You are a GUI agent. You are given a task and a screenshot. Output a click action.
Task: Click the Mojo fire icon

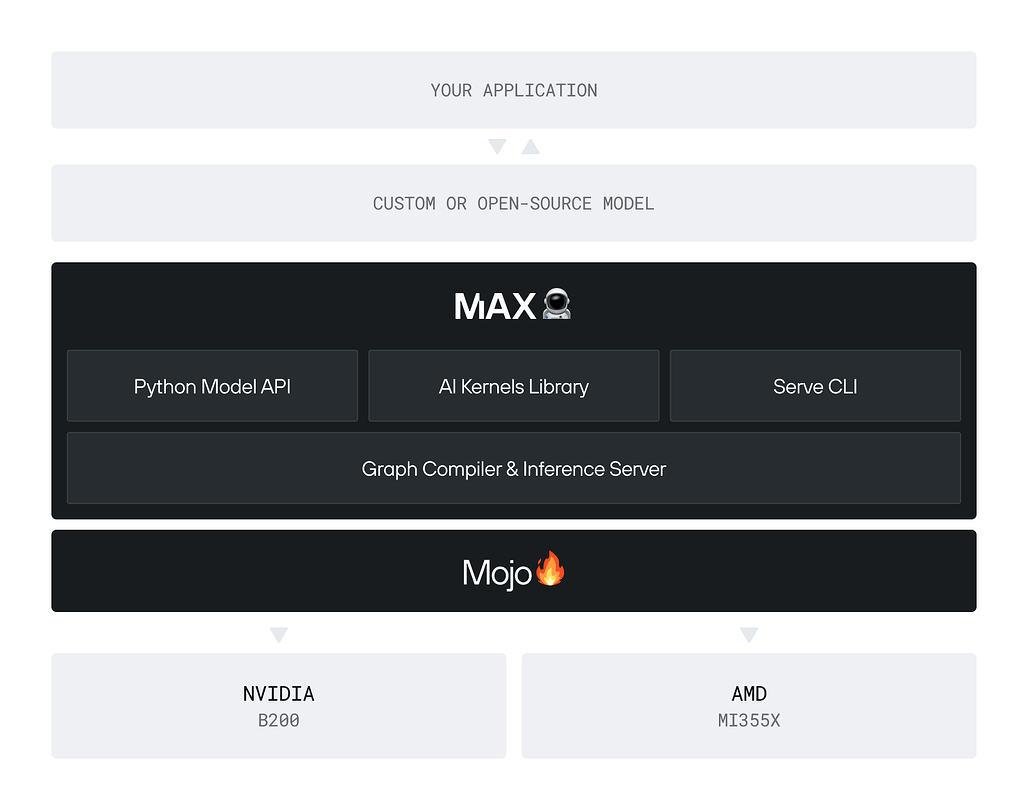point(550,568)
